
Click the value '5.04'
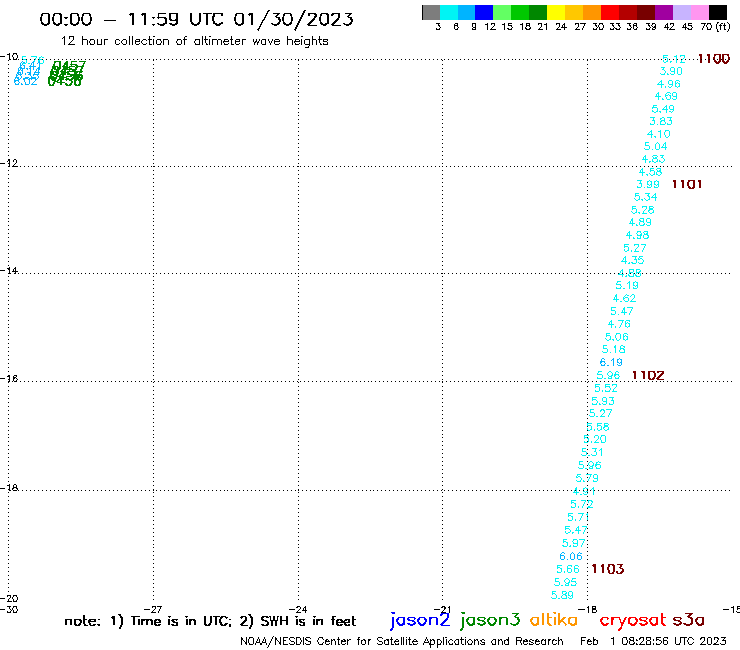point(656,146)
